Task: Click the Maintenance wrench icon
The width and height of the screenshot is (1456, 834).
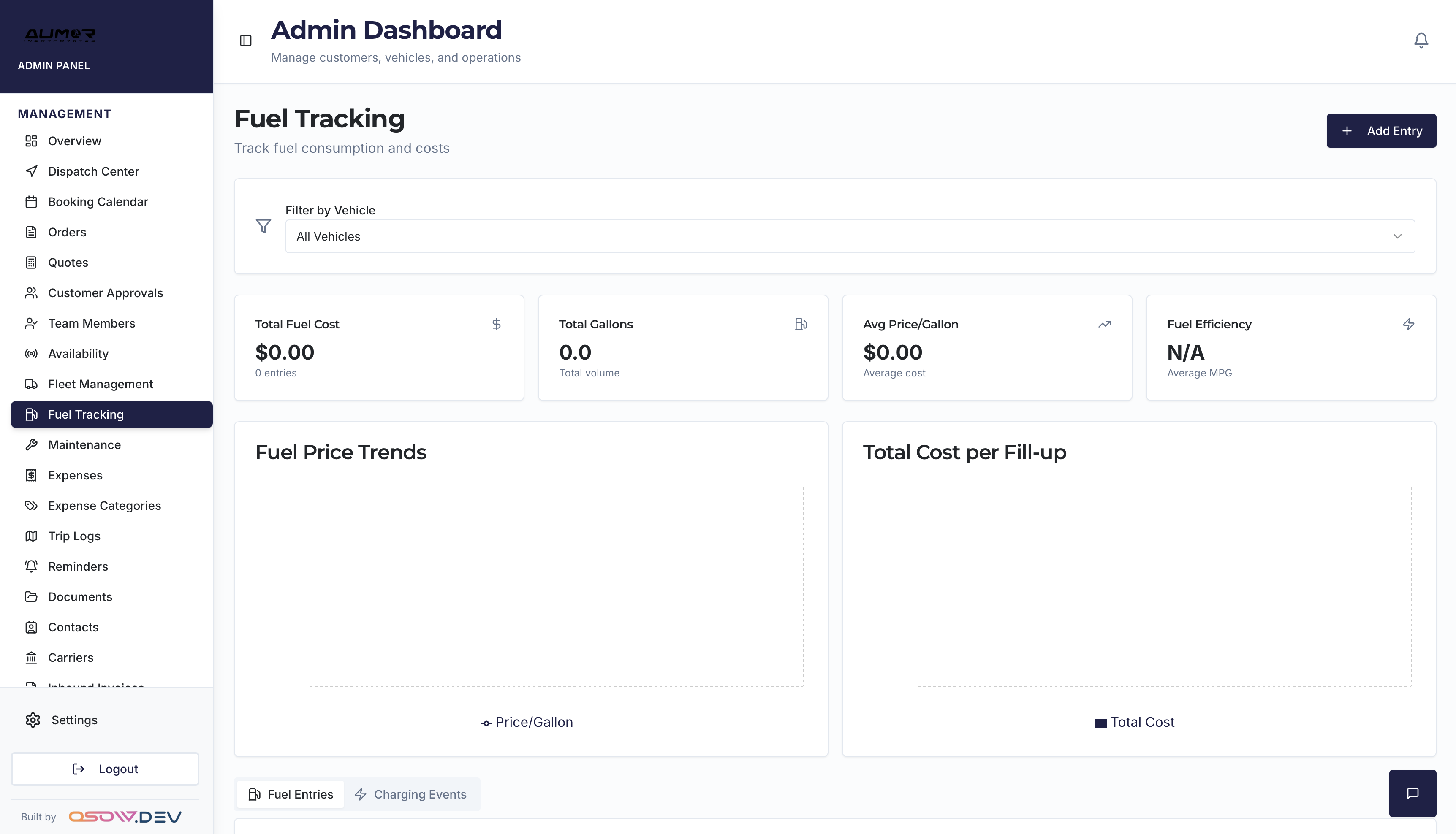Action: tap(32, 445)
